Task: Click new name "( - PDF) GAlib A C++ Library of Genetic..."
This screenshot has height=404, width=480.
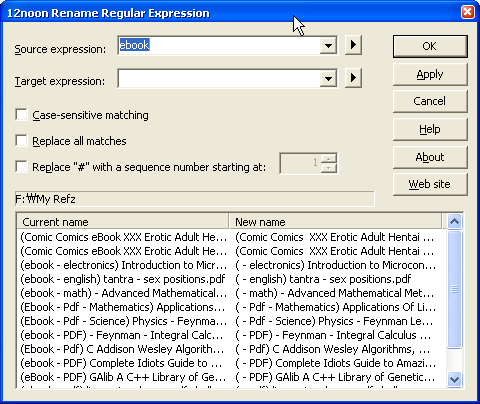Action: pyautogui.click(x=335, y=377)
